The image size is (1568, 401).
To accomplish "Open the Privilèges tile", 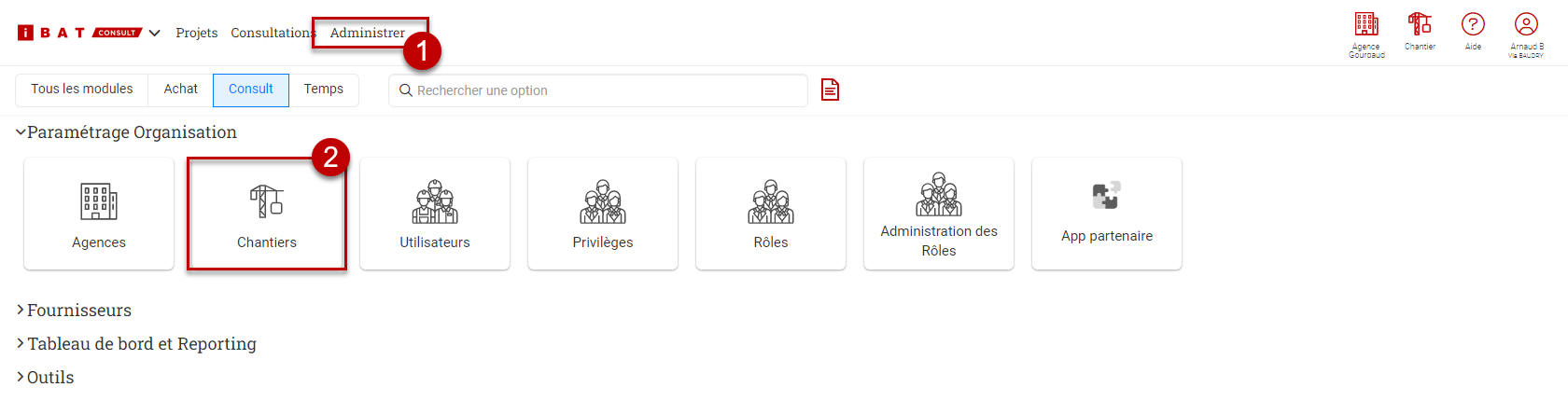I will coord(603,214).
